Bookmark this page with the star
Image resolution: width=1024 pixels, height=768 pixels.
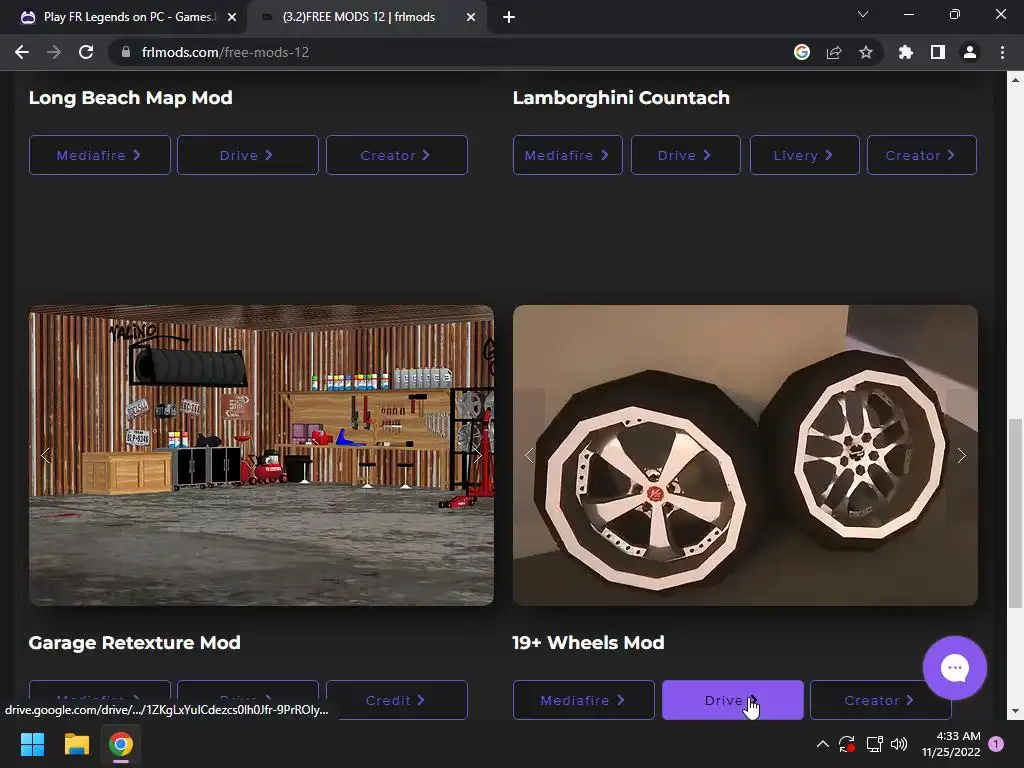point(866,52)
